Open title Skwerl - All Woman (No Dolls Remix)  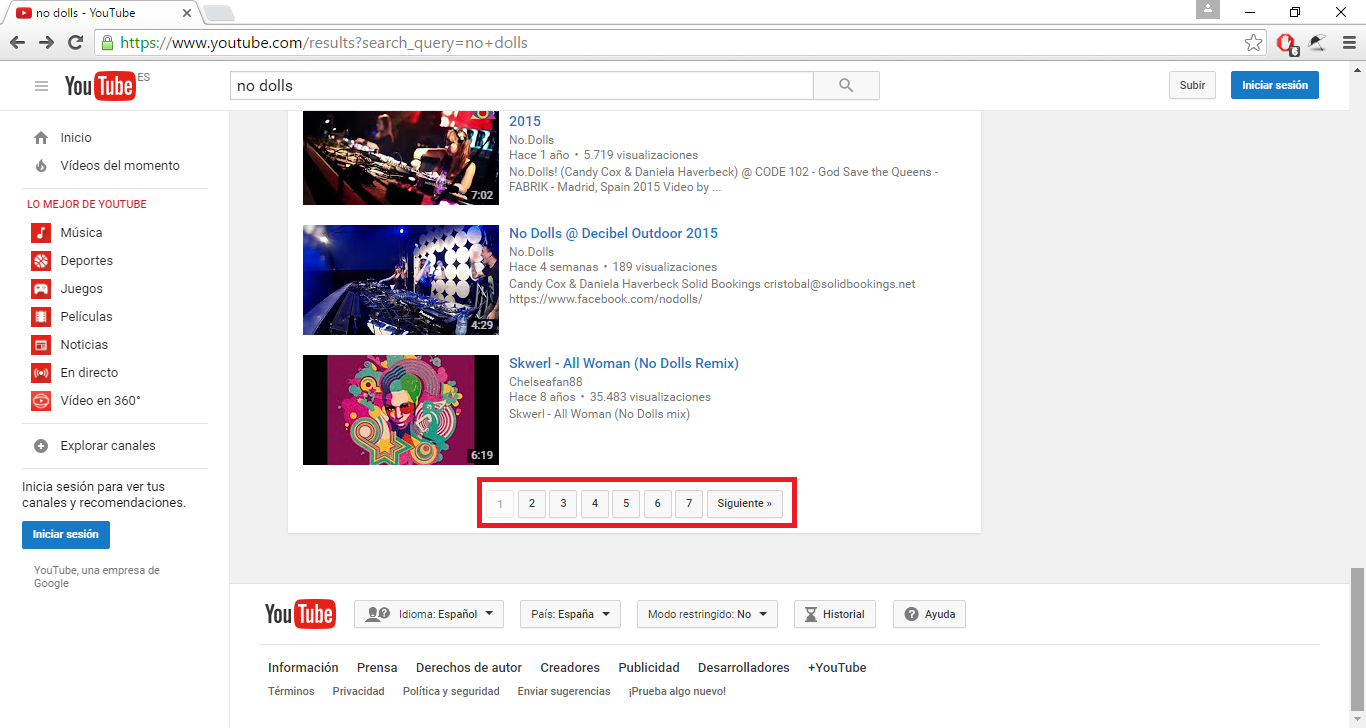[624, 363]
